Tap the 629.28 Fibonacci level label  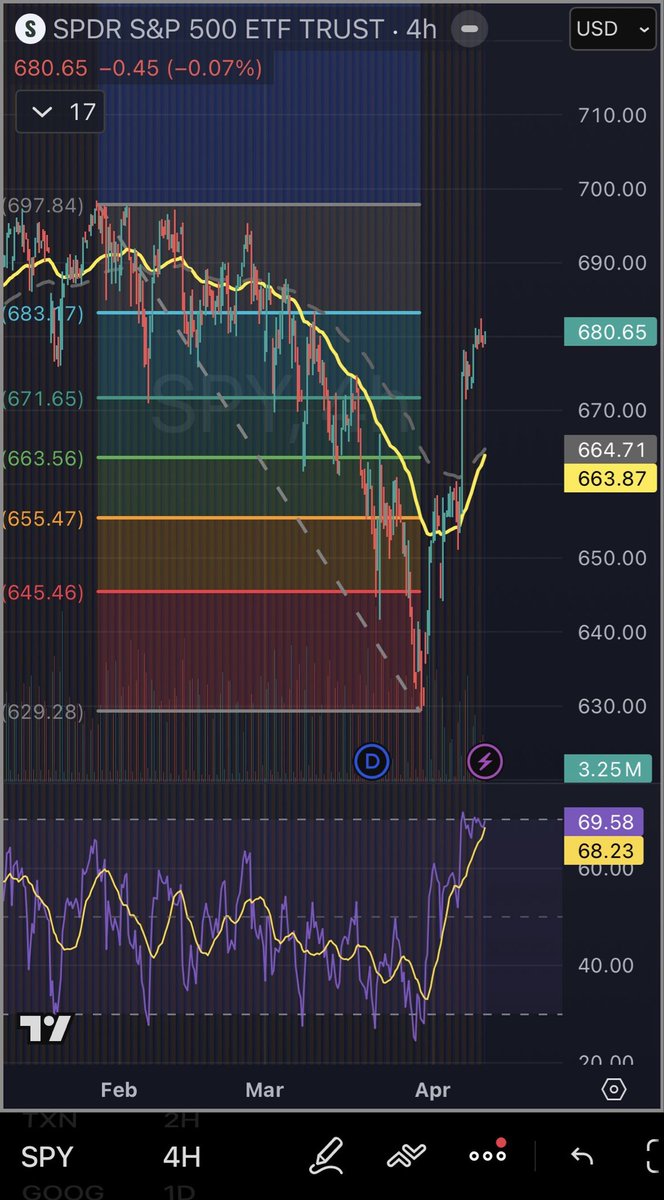point(42,711)
